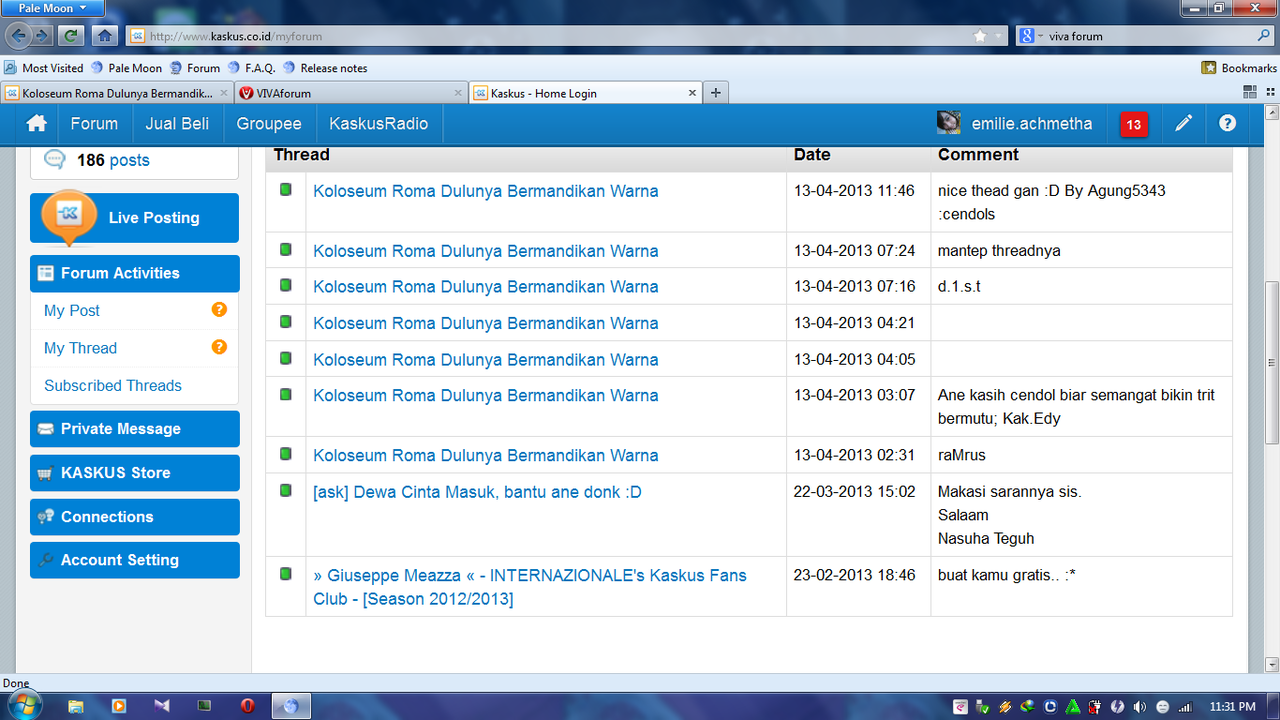This screenshot has width=1280, height=720.
Task: Open the Release notes bookmark
Action: point(325,68)
